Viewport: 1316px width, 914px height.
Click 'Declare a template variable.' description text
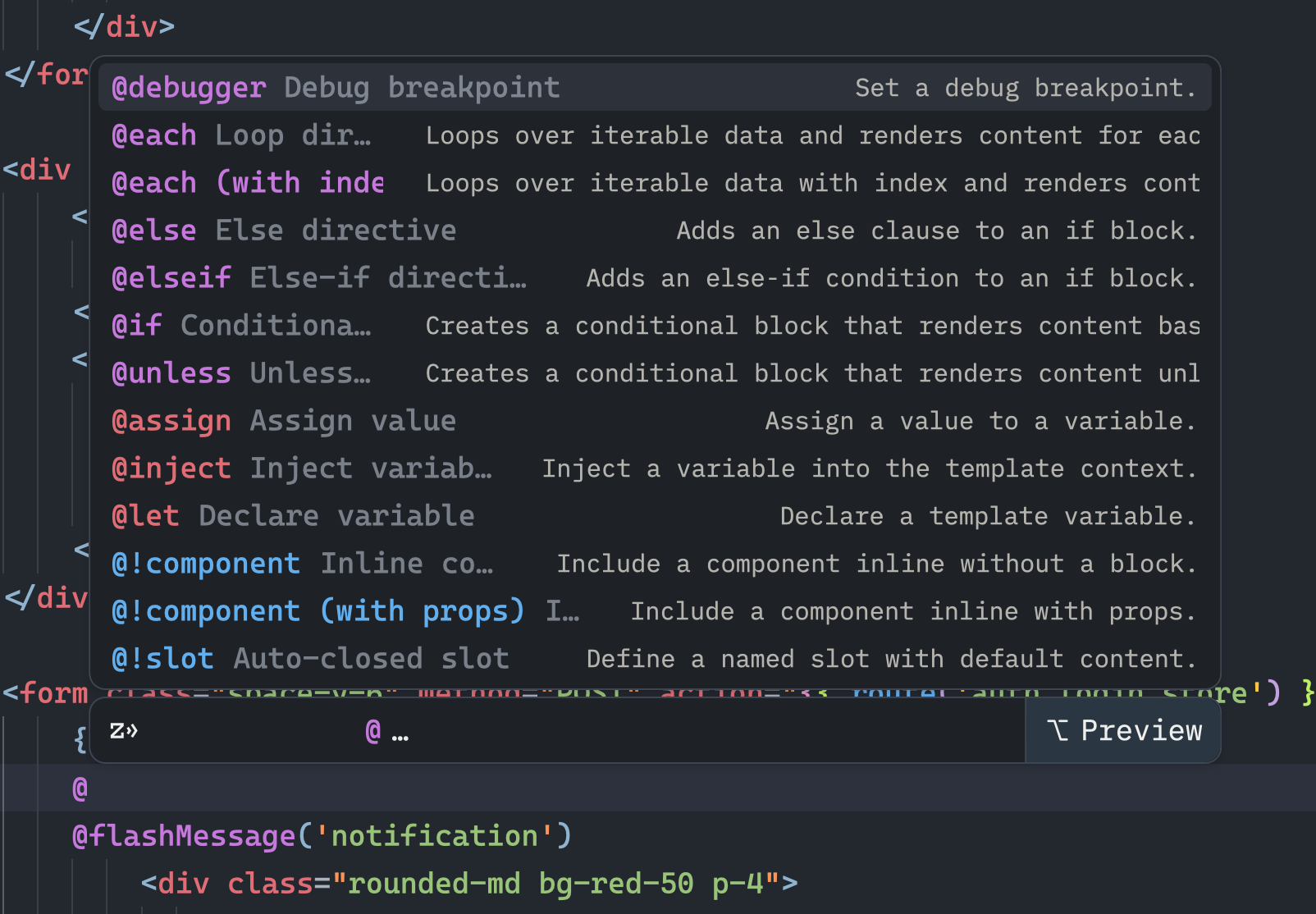pyautogui.click(x=988, y=515)
